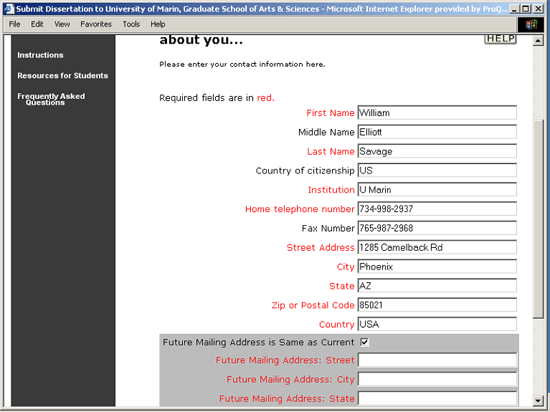Click the Internet Explorer page icon in title bar

[x=9, y=9]
